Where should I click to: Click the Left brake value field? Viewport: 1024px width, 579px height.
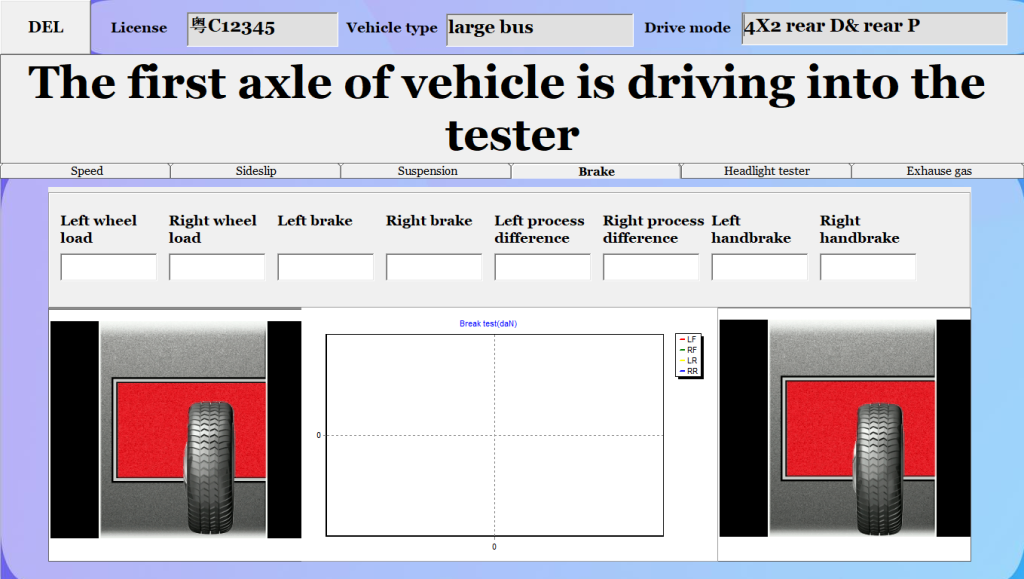pyautogui.click(x=325, y=267)
